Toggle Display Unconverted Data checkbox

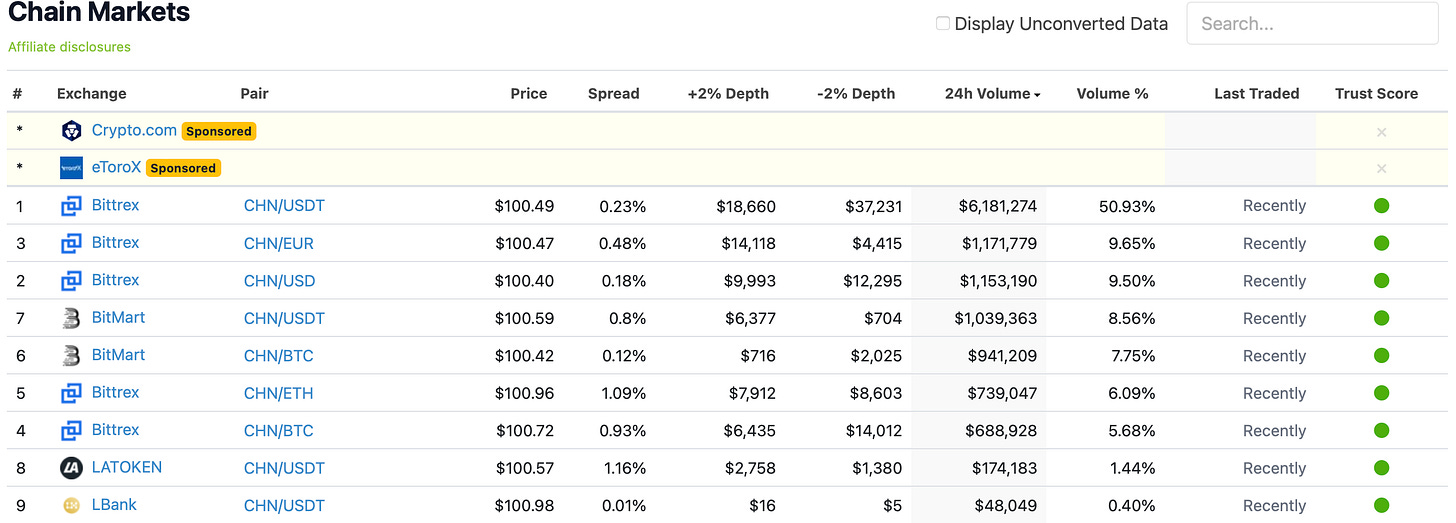pos(942,23)
